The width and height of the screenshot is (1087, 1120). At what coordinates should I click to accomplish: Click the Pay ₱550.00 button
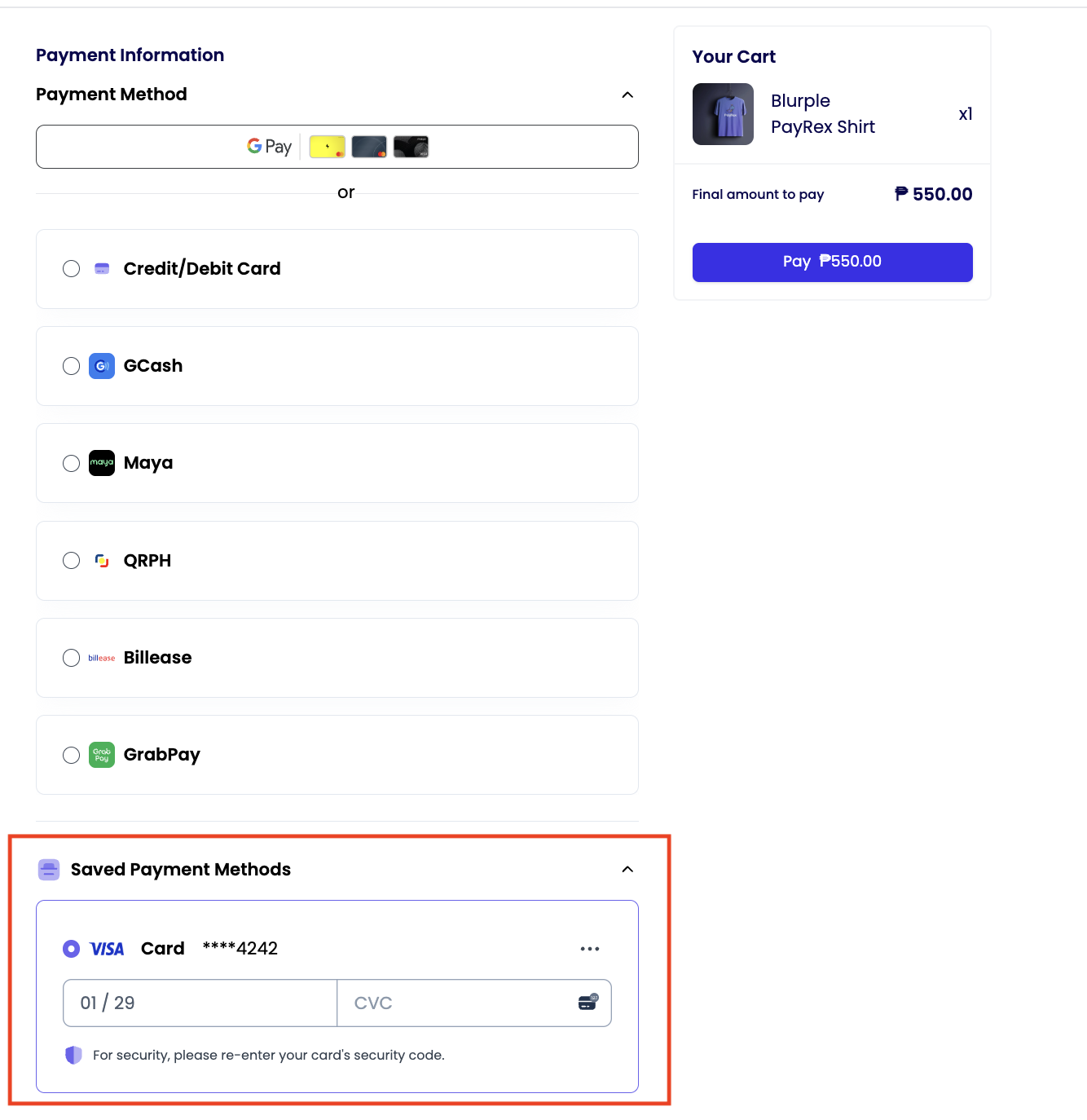pyautogui.click(x=833, y=262)
